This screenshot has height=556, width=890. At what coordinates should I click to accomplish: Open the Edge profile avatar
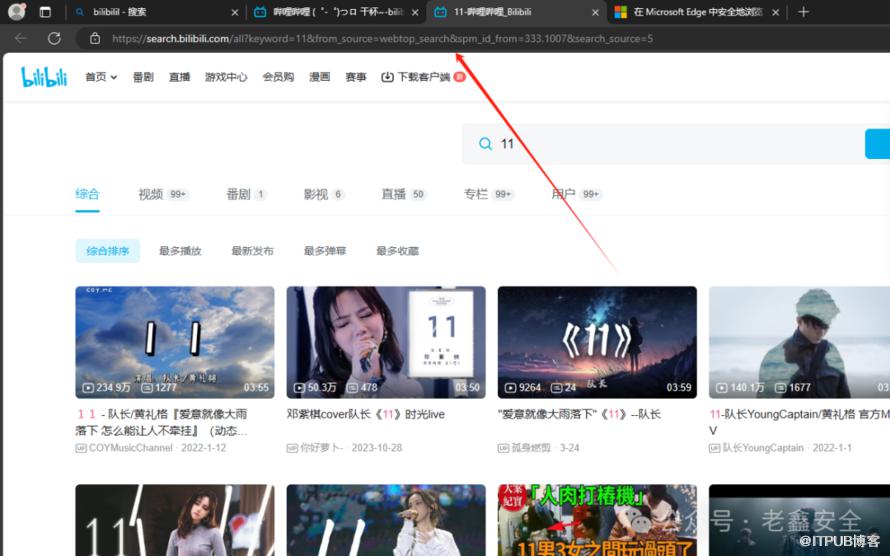pos(16,12)
